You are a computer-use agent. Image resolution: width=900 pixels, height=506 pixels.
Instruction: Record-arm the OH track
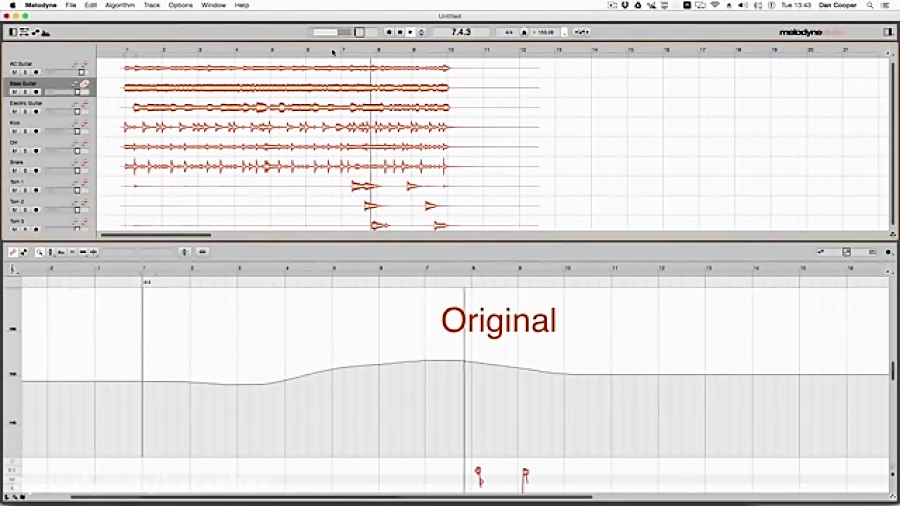pyautogui.click(x=36, y=151)
